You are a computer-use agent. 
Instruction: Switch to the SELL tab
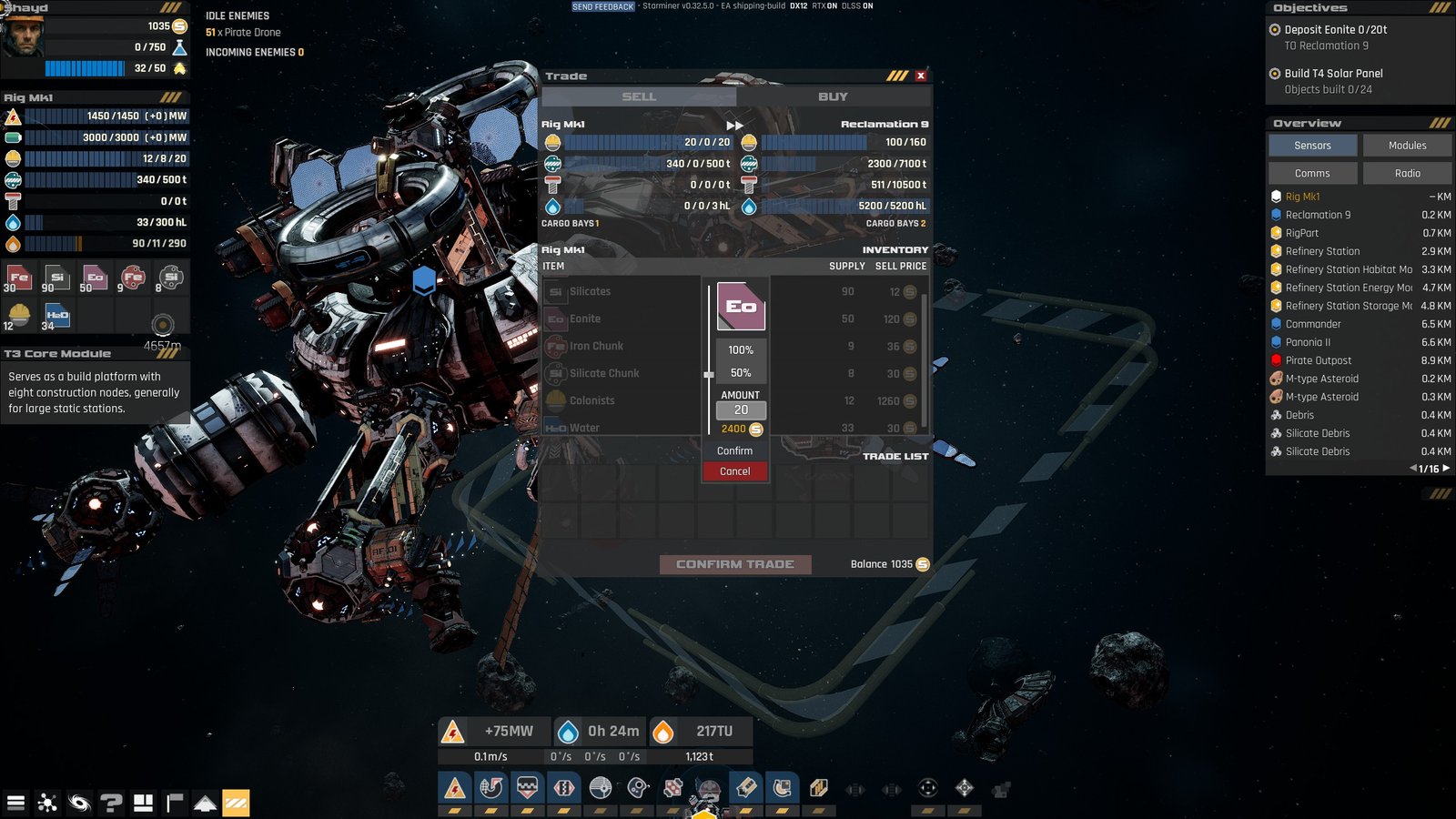pyautogui.click(x=639, y=96)
